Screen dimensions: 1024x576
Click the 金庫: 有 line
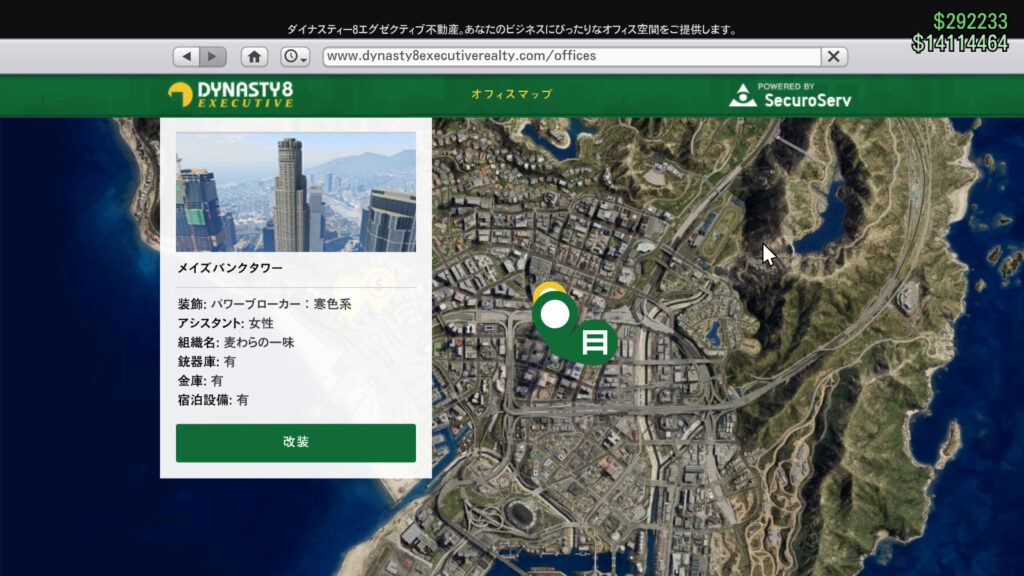[200, 381]
